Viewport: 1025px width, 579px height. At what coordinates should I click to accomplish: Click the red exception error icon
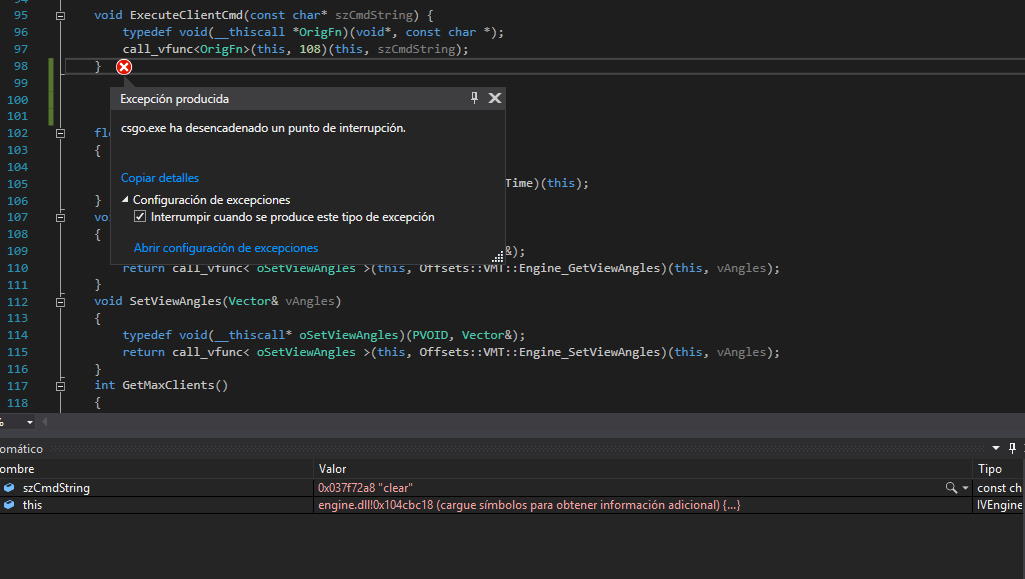tap(124, 67)
